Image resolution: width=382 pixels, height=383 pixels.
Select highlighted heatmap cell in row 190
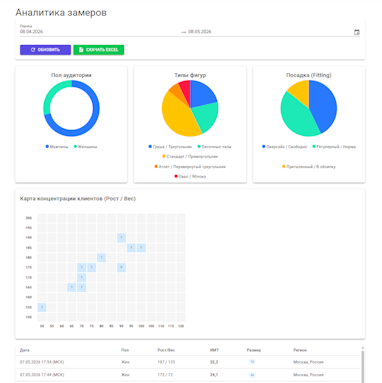121,238
